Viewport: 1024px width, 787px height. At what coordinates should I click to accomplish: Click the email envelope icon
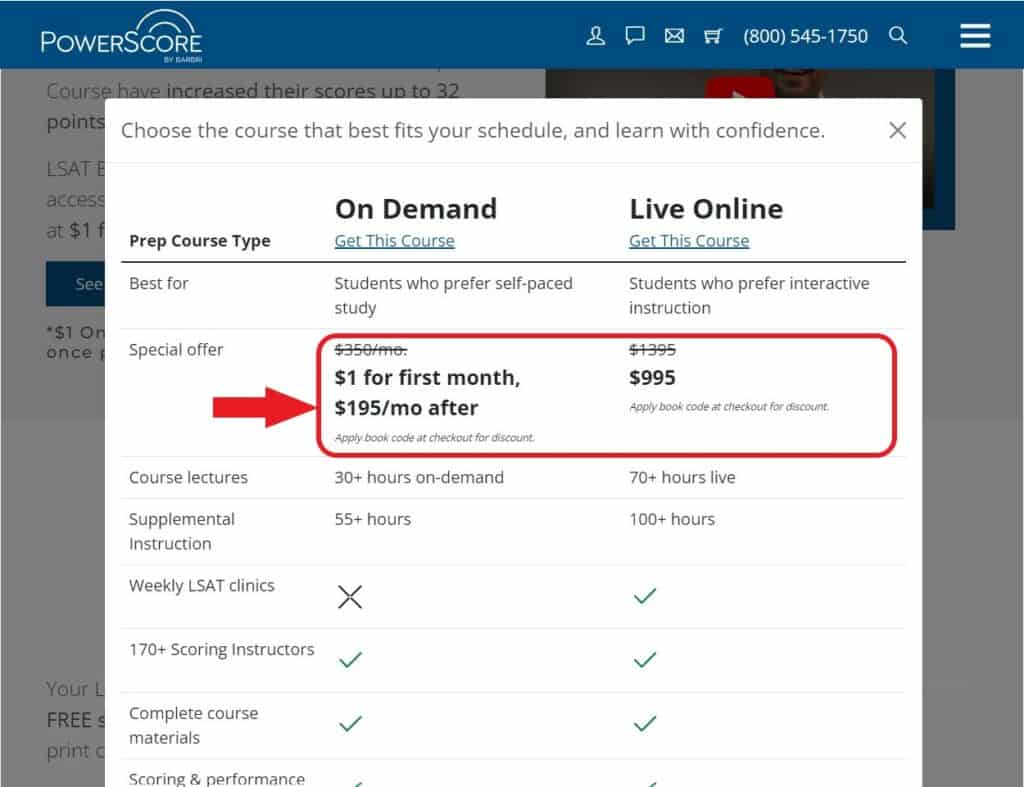(x=674, y=35)
